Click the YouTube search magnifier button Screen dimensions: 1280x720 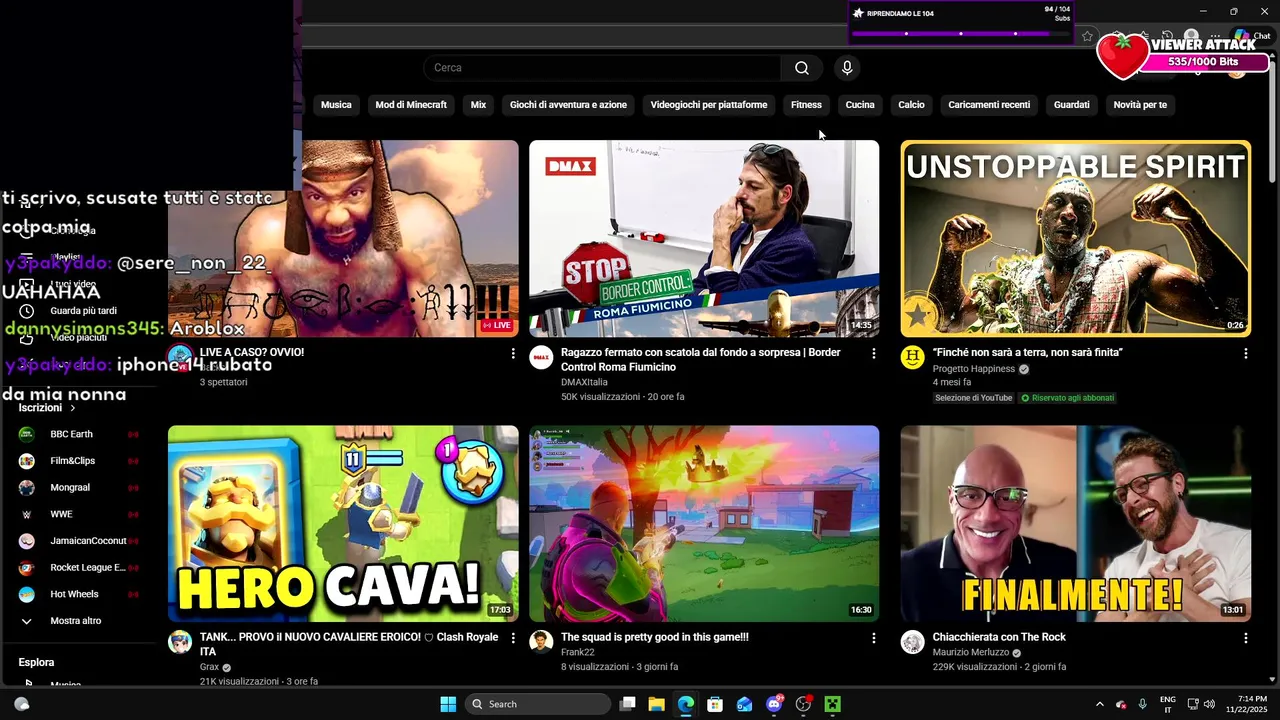click(x=802, y=68)
